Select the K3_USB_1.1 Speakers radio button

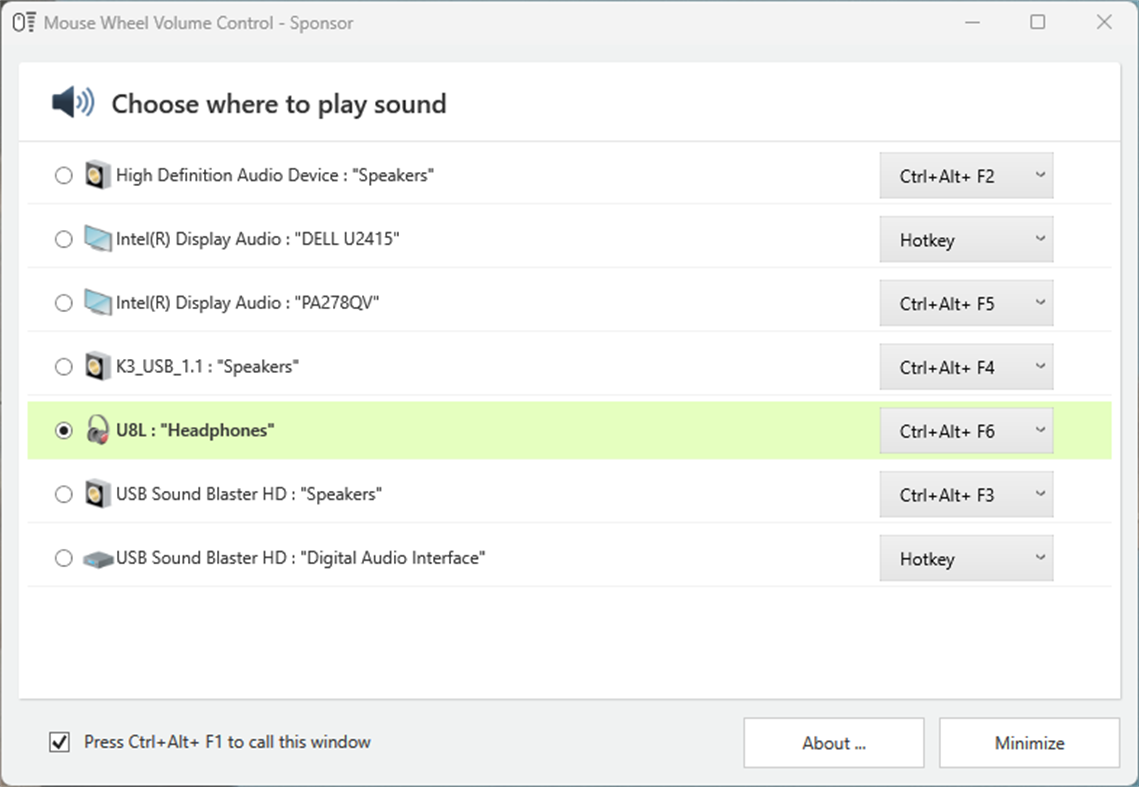[x=64, y=367]
